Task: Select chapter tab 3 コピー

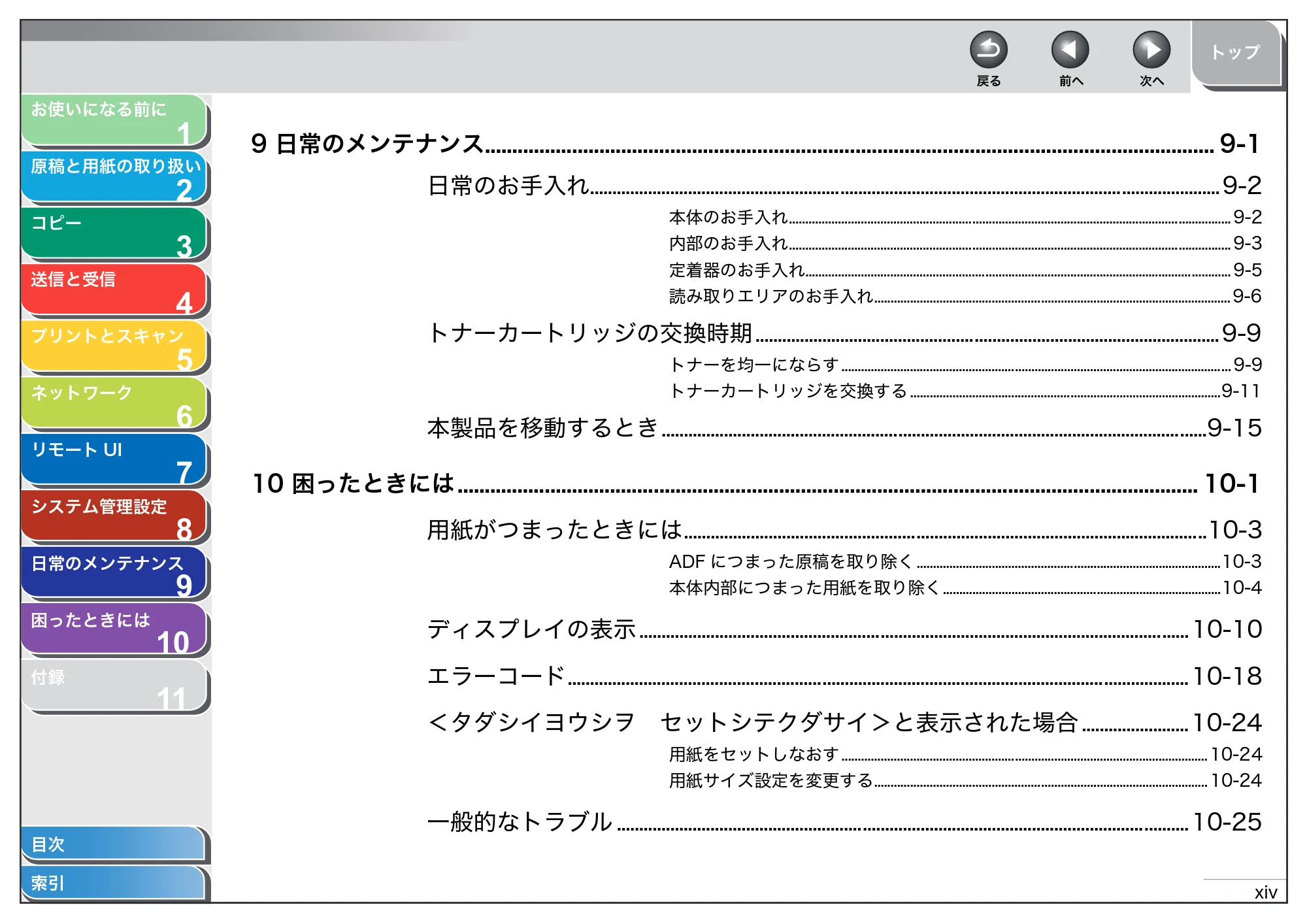Action: tap(114, 234)
